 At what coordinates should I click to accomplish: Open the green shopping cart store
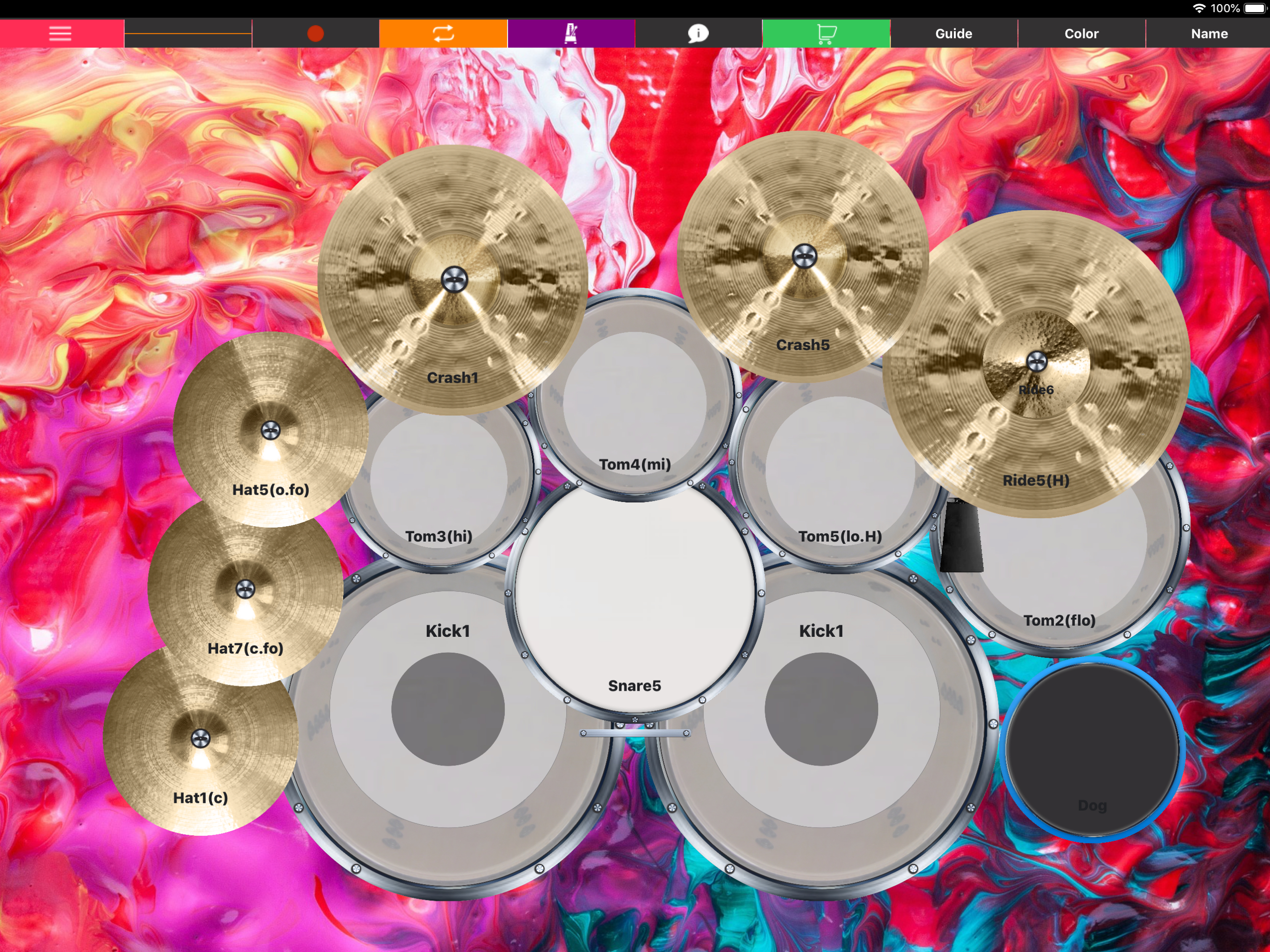[826, 33]
